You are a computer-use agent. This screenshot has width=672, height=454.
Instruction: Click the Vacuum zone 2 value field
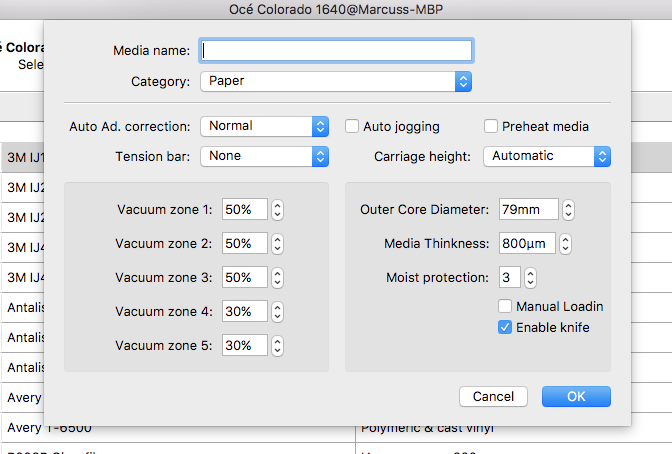245,244
